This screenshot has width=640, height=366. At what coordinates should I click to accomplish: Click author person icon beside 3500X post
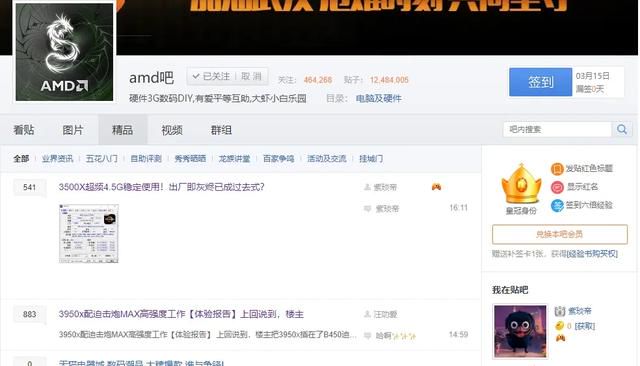click(367, 187)
